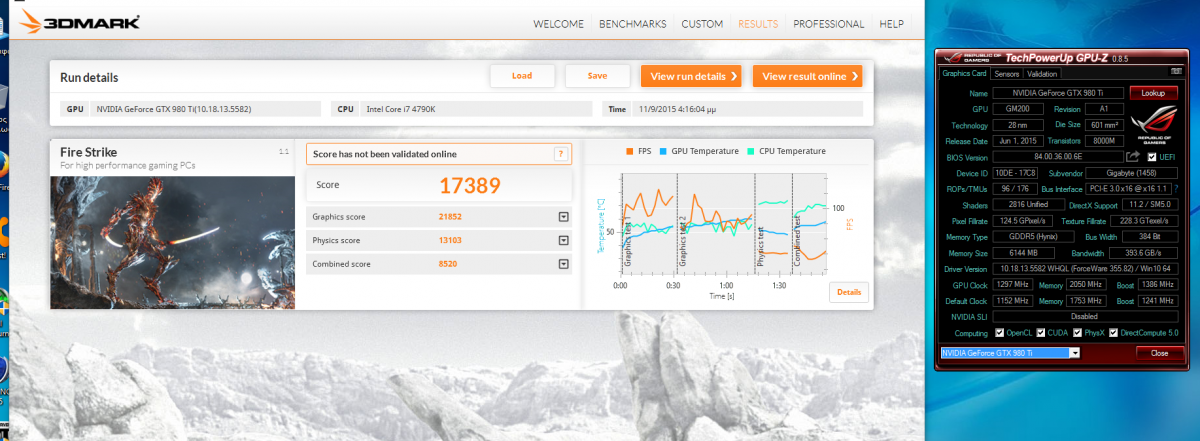Expand the Graphics score details arrow
Image resolution: width=1200 pixels, height=441 pixels.
point(563,216)
